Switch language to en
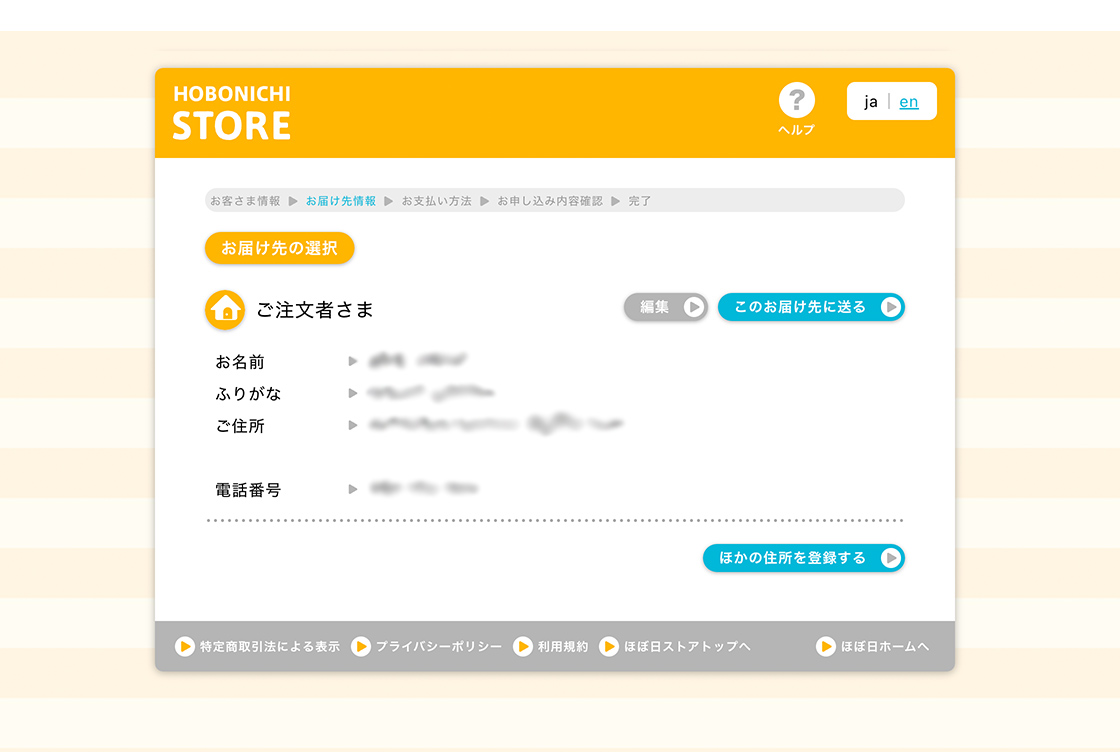Screen dimensions: 1120x752 tap(909, 102)
